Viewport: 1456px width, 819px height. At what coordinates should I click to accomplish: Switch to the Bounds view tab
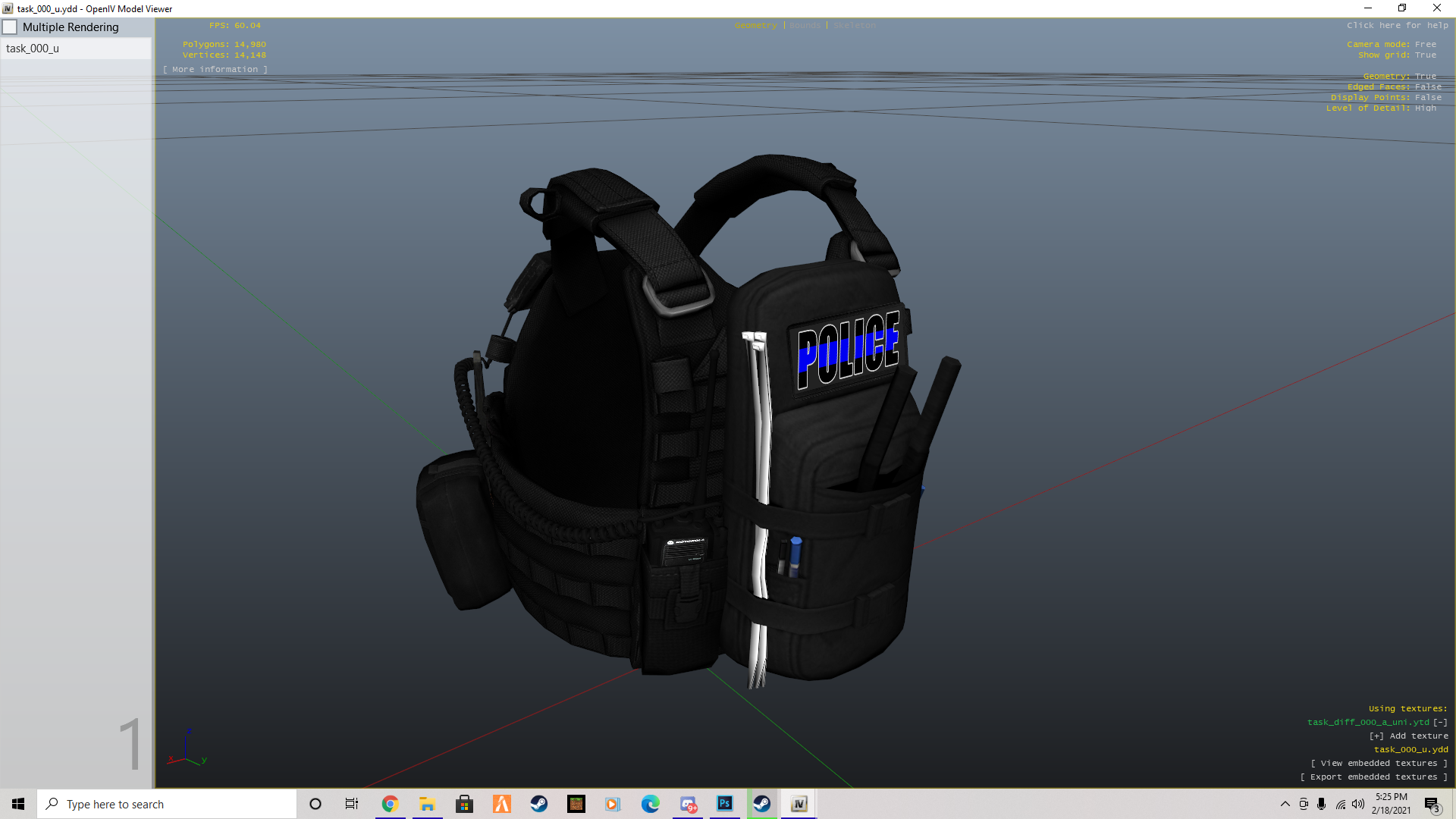tap(805, 26)
